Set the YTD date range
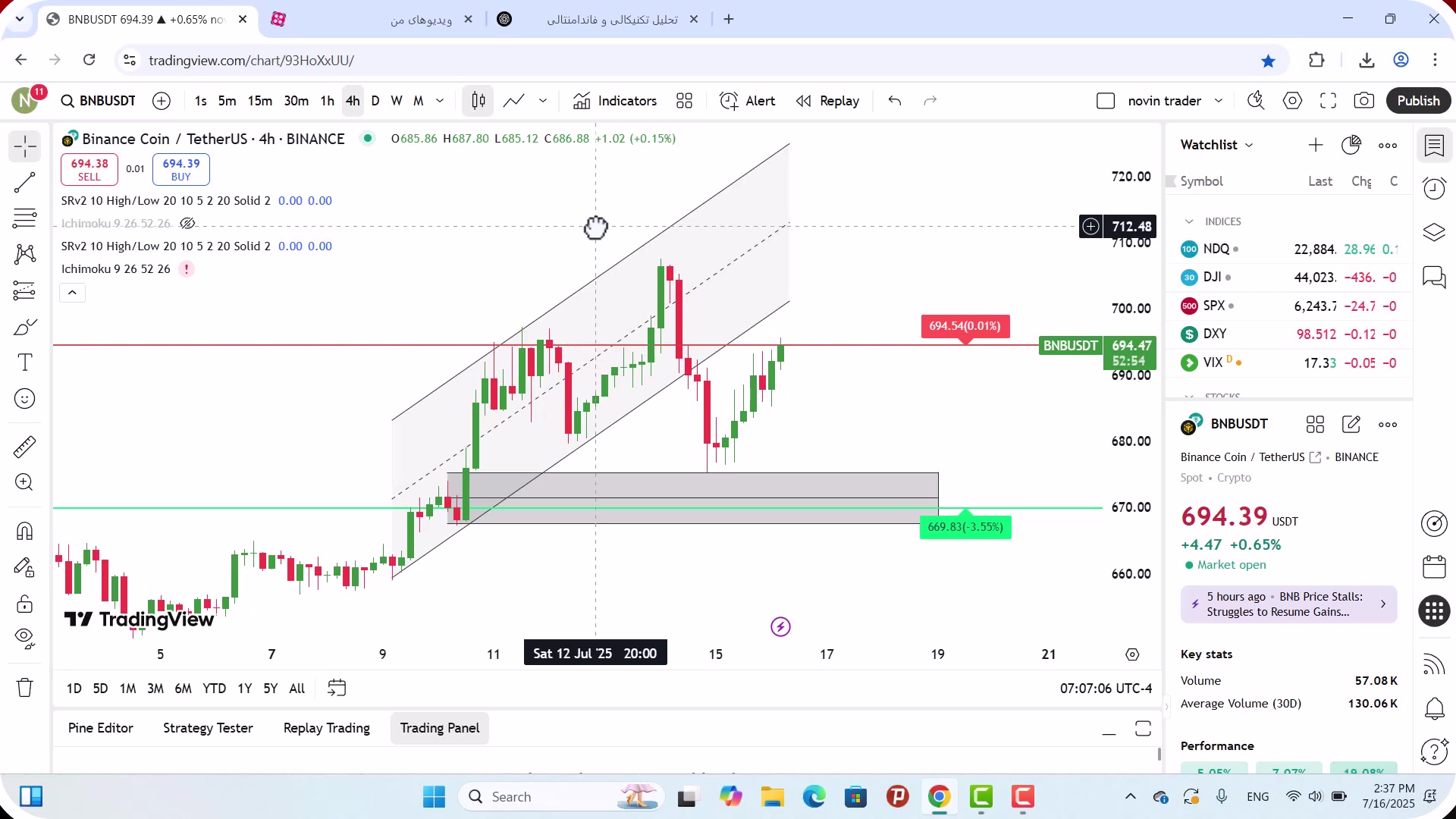Screen dimensions: 1456x819 (214, 689)
